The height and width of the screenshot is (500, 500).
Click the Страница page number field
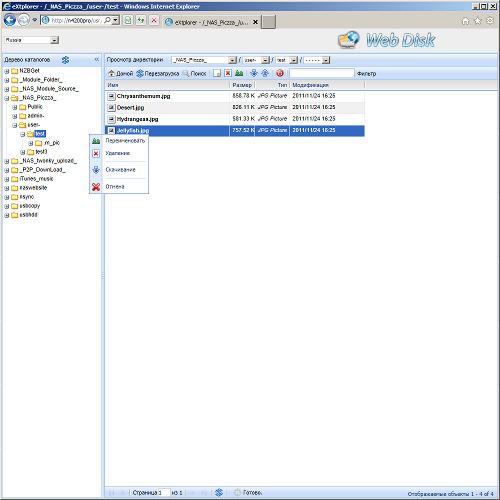[164, 492]
